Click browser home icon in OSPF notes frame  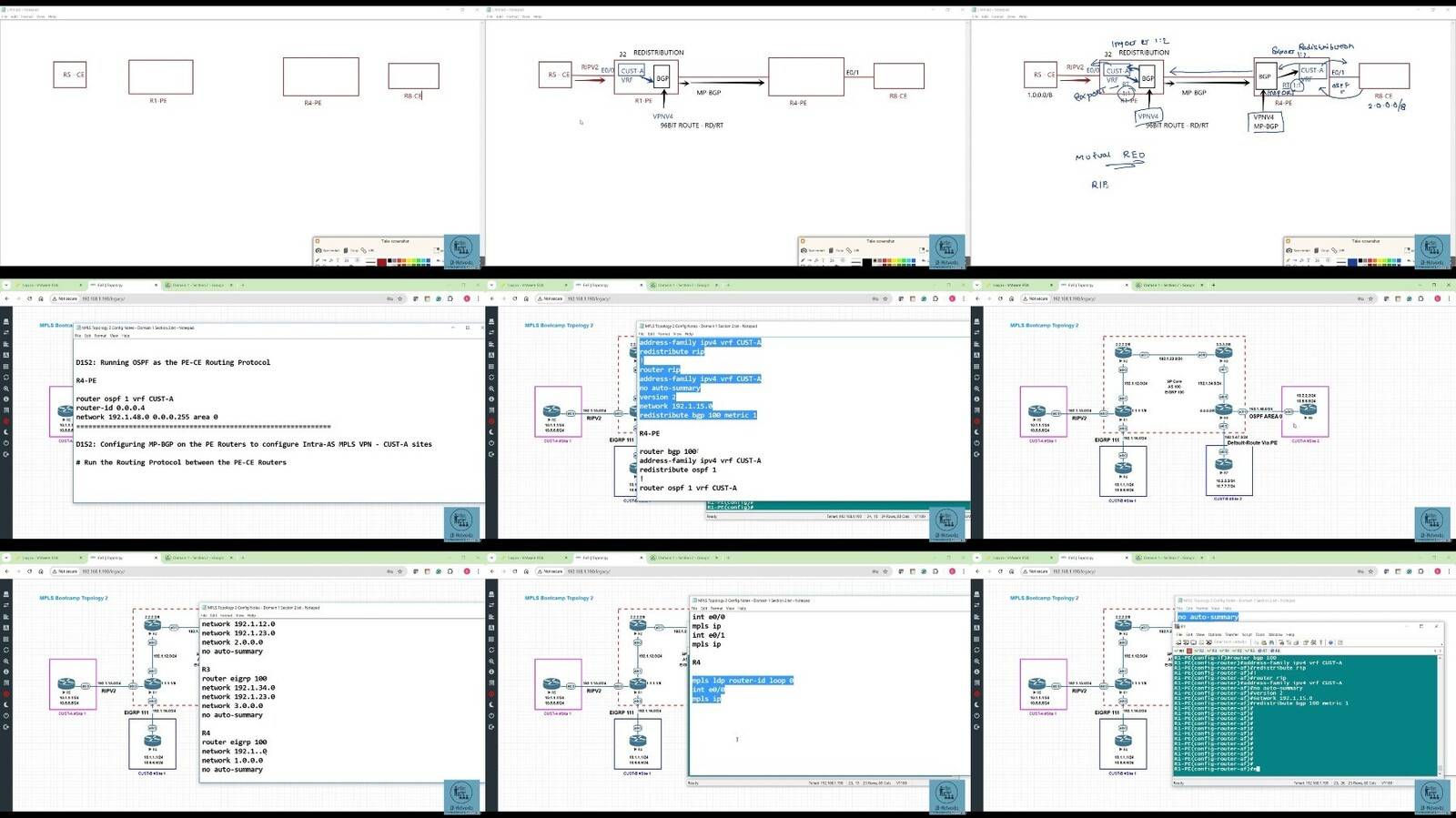(x=41, y=298)
